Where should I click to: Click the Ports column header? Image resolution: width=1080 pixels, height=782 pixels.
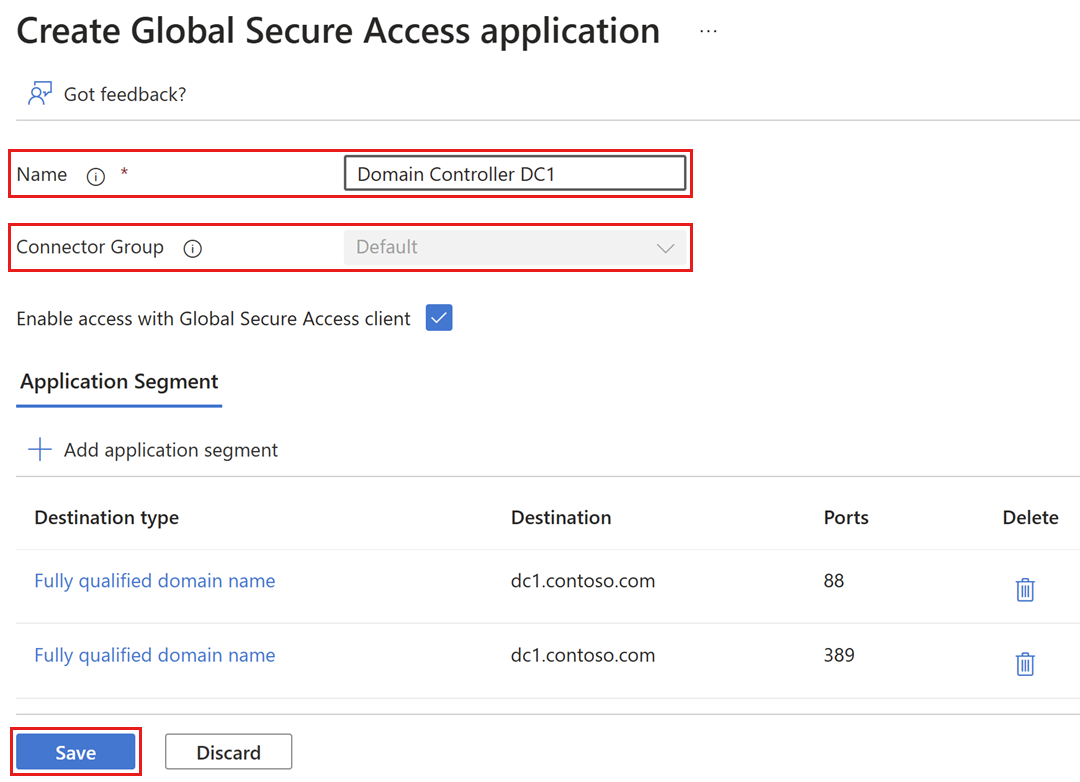[x=846, y=517]
